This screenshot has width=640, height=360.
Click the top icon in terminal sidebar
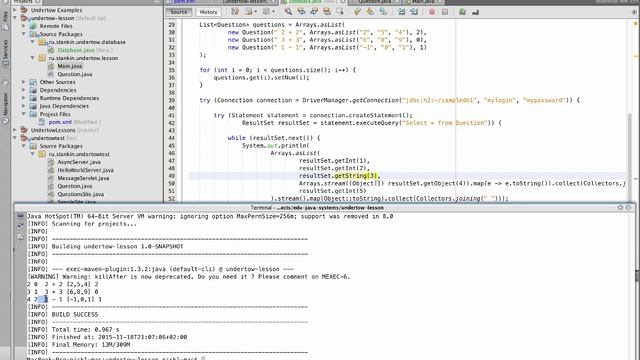coord(20,216)
